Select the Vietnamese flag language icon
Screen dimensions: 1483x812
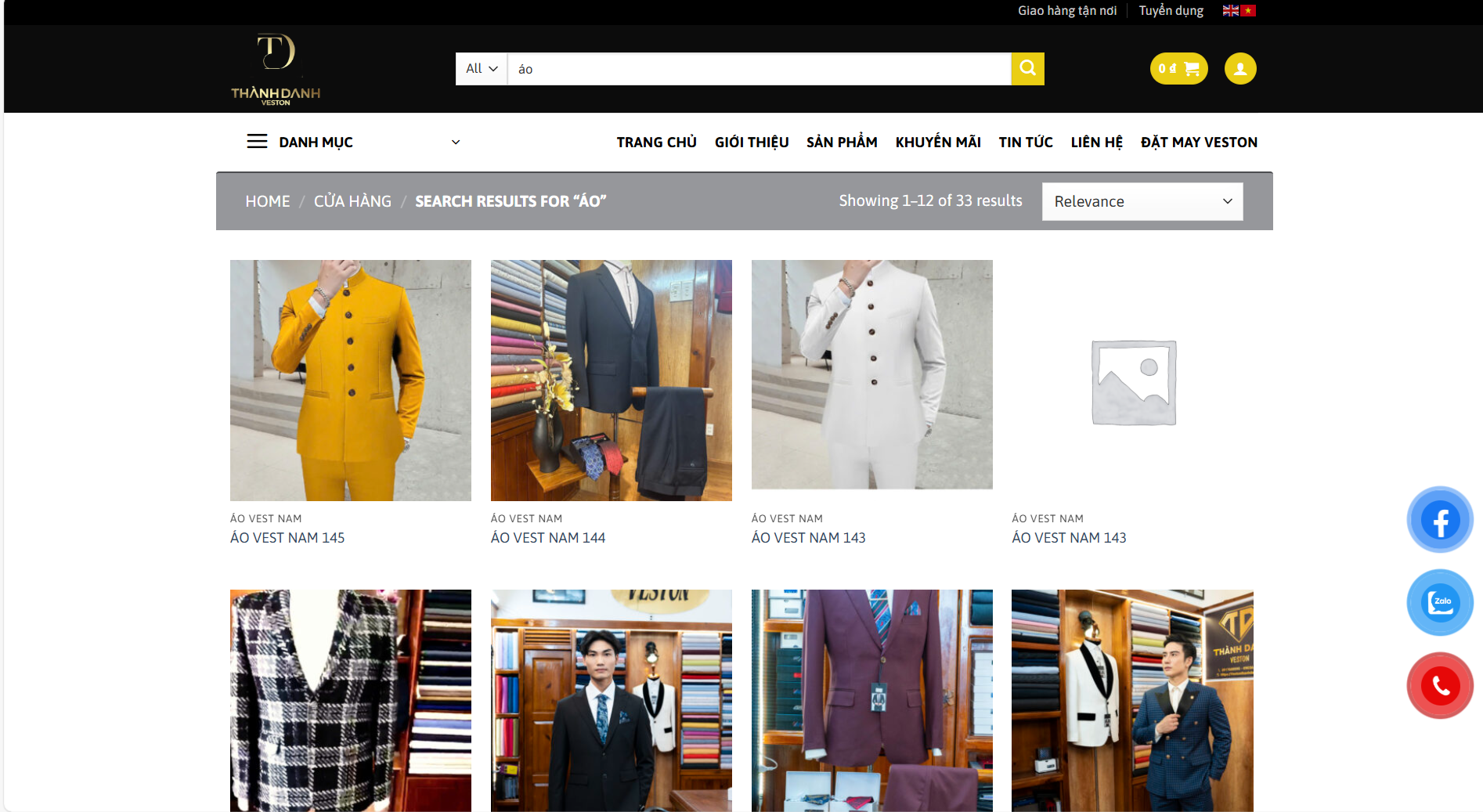point(1248,11)
